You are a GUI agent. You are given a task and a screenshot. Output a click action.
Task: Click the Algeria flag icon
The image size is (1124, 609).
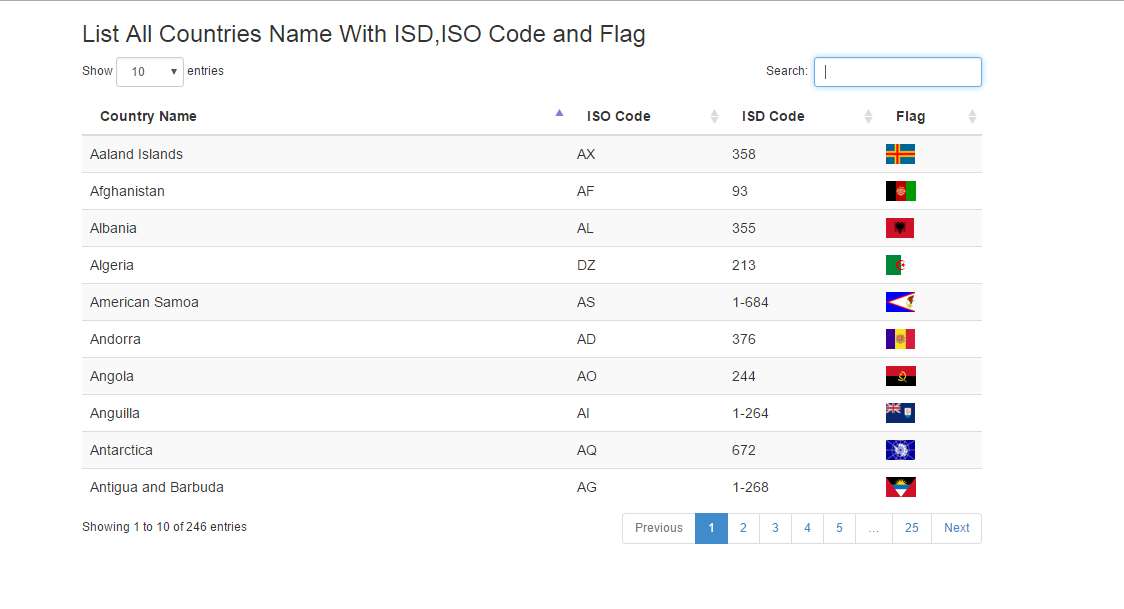click(x=900, y=265)
